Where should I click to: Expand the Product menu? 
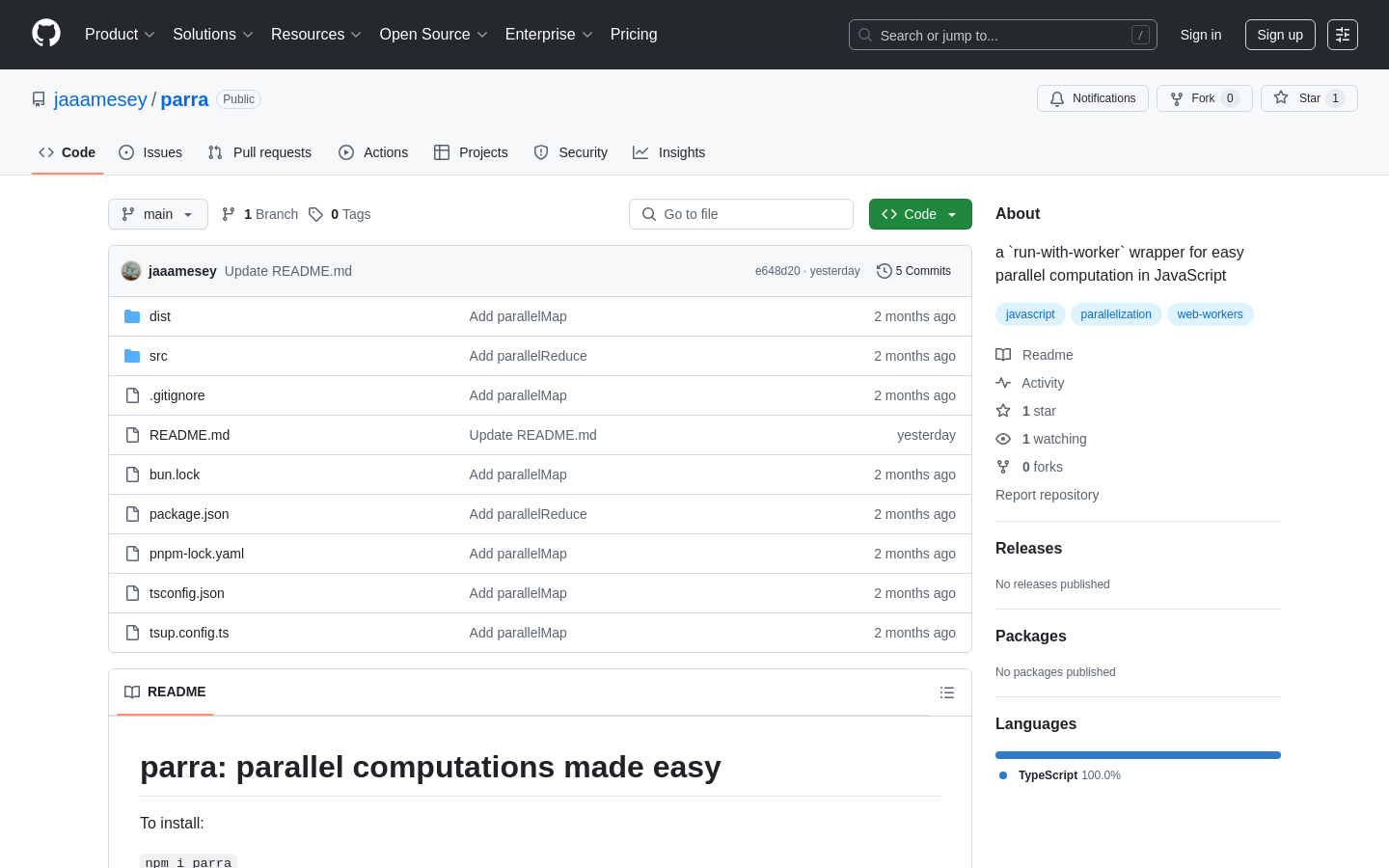pos(120,35)
